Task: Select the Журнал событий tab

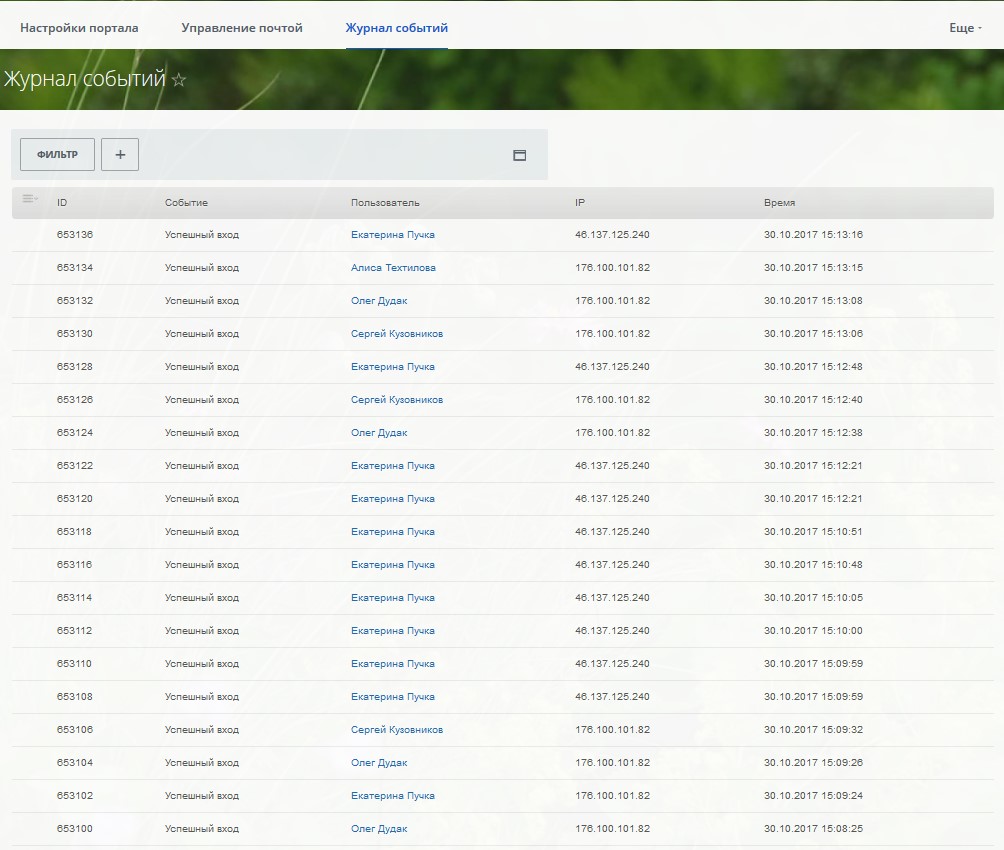Action: pos(396,28)
